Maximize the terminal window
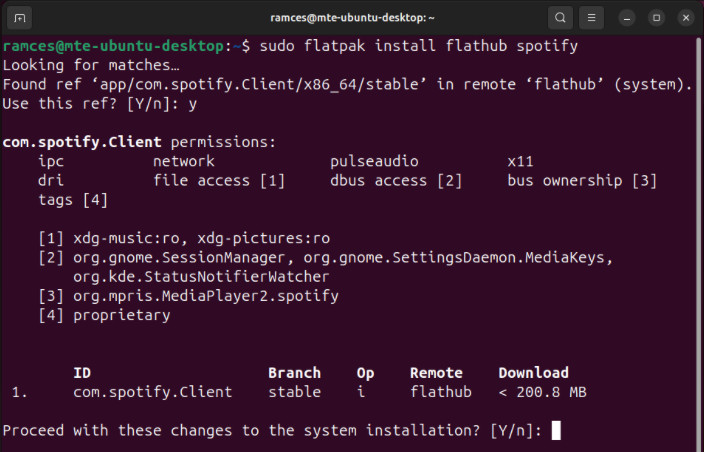704x452 pixels. tap(656, 18)
